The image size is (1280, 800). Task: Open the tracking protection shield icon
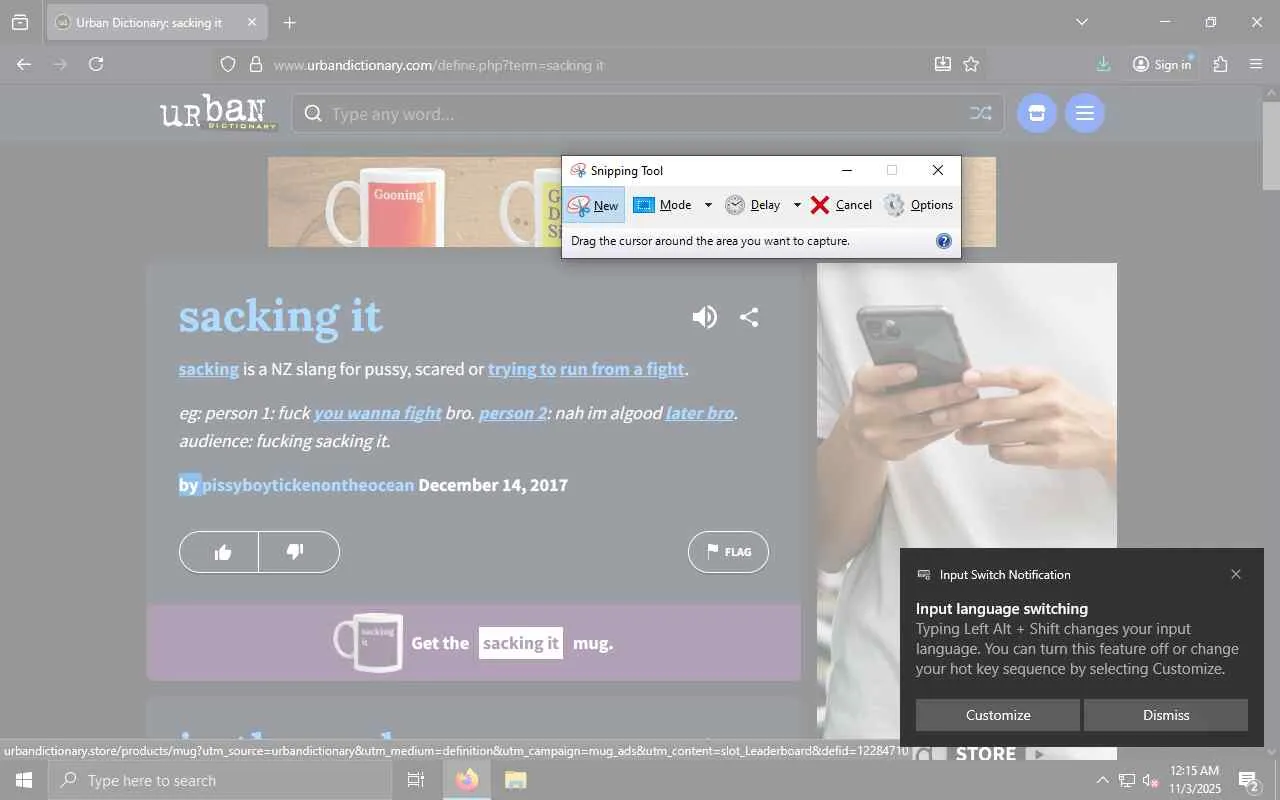228,65
